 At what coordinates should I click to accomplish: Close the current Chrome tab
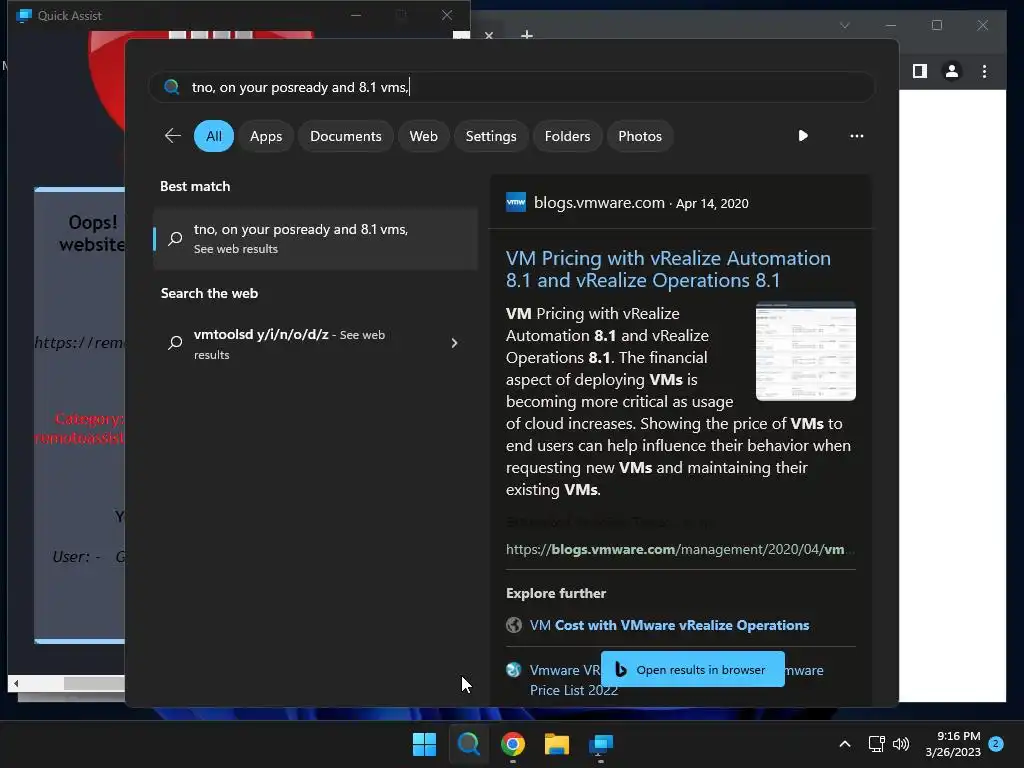[488, 35]
